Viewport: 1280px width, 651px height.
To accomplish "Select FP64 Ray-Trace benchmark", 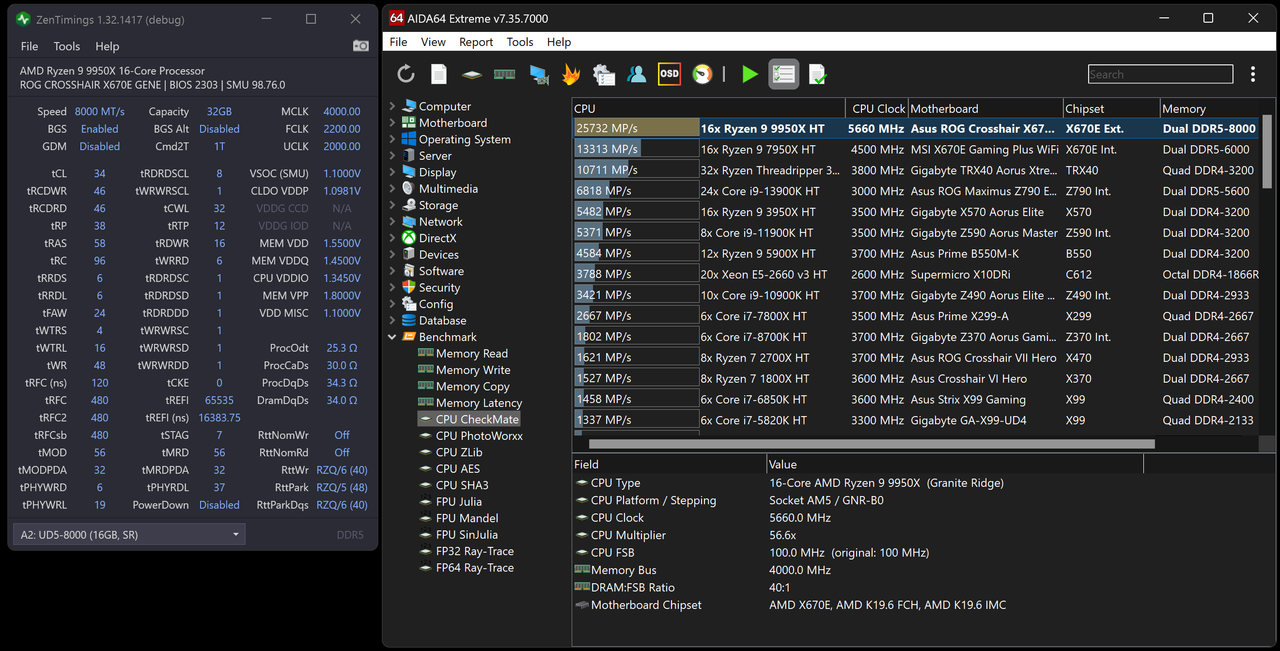I will pyautogui.click(x=475, y=568).
